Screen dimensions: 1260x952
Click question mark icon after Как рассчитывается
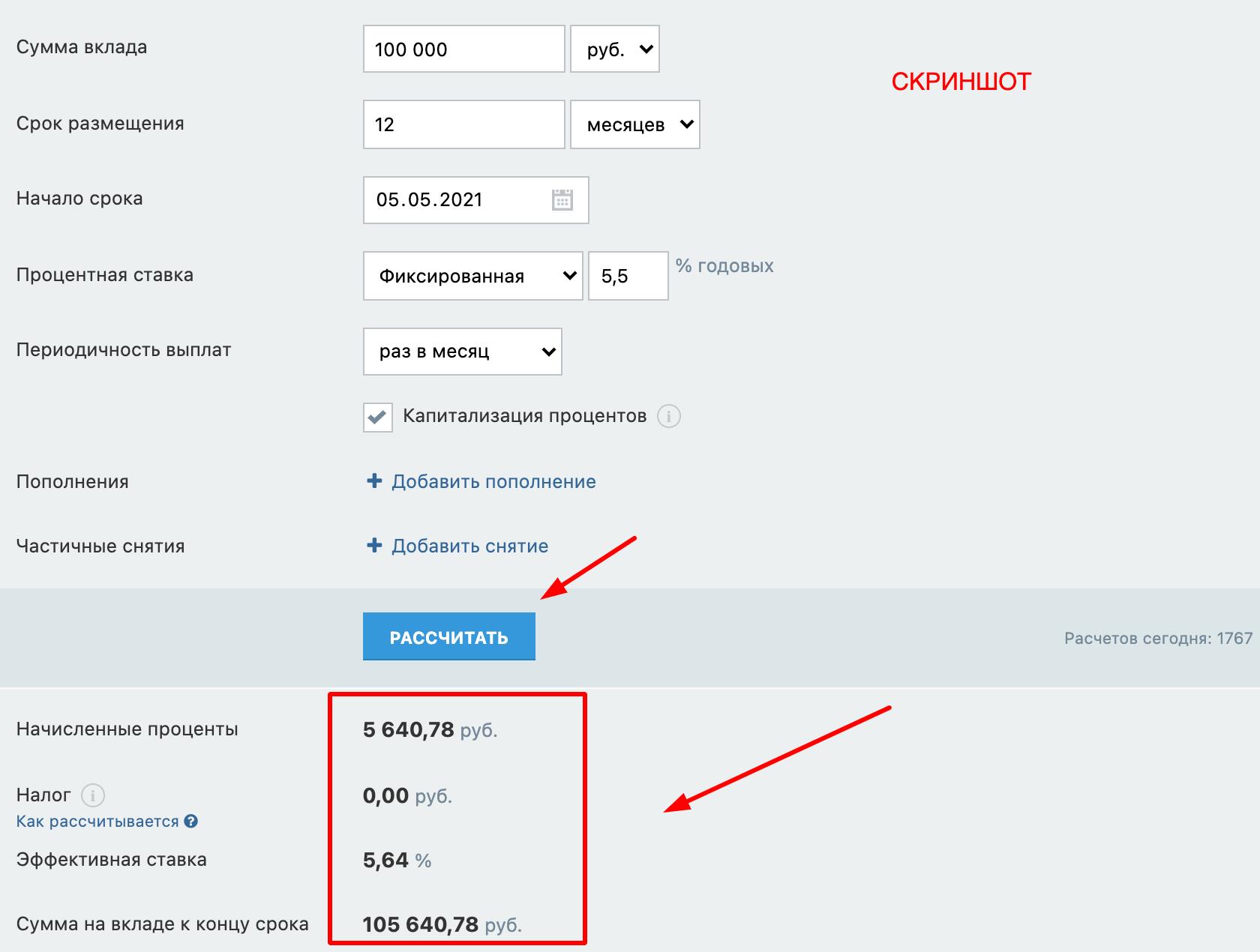[x=191, y=821]
